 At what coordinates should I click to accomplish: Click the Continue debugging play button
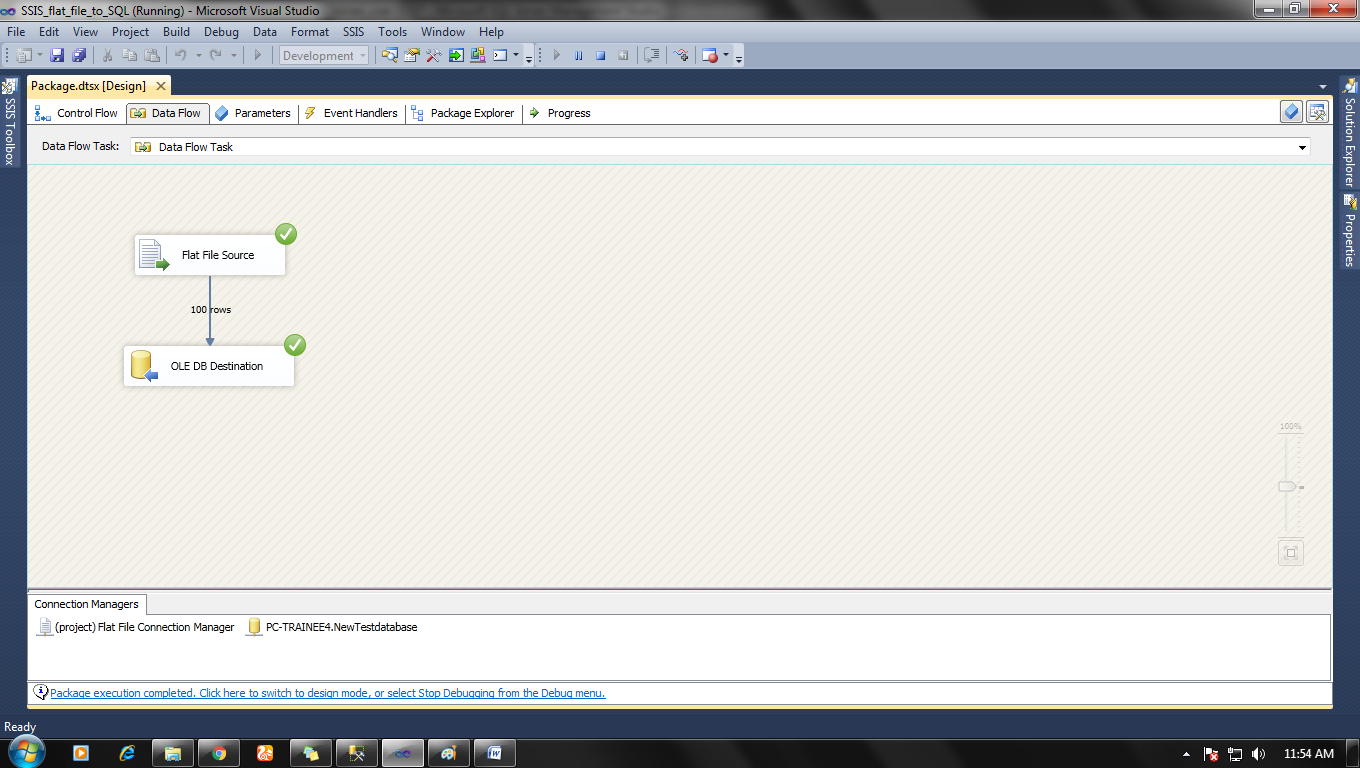coord(557,56)
